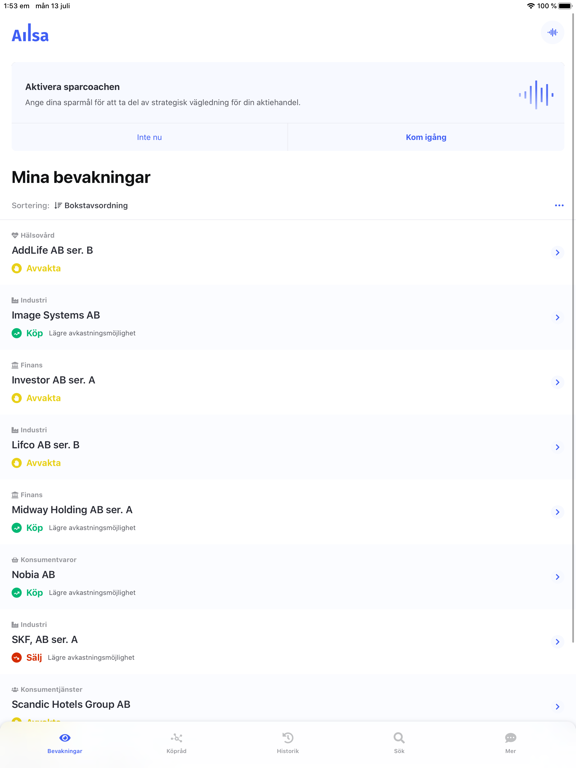Click the Köp label on Nobia AB
The width and height of the screenshot is (576, 768).
coord(35,593)
